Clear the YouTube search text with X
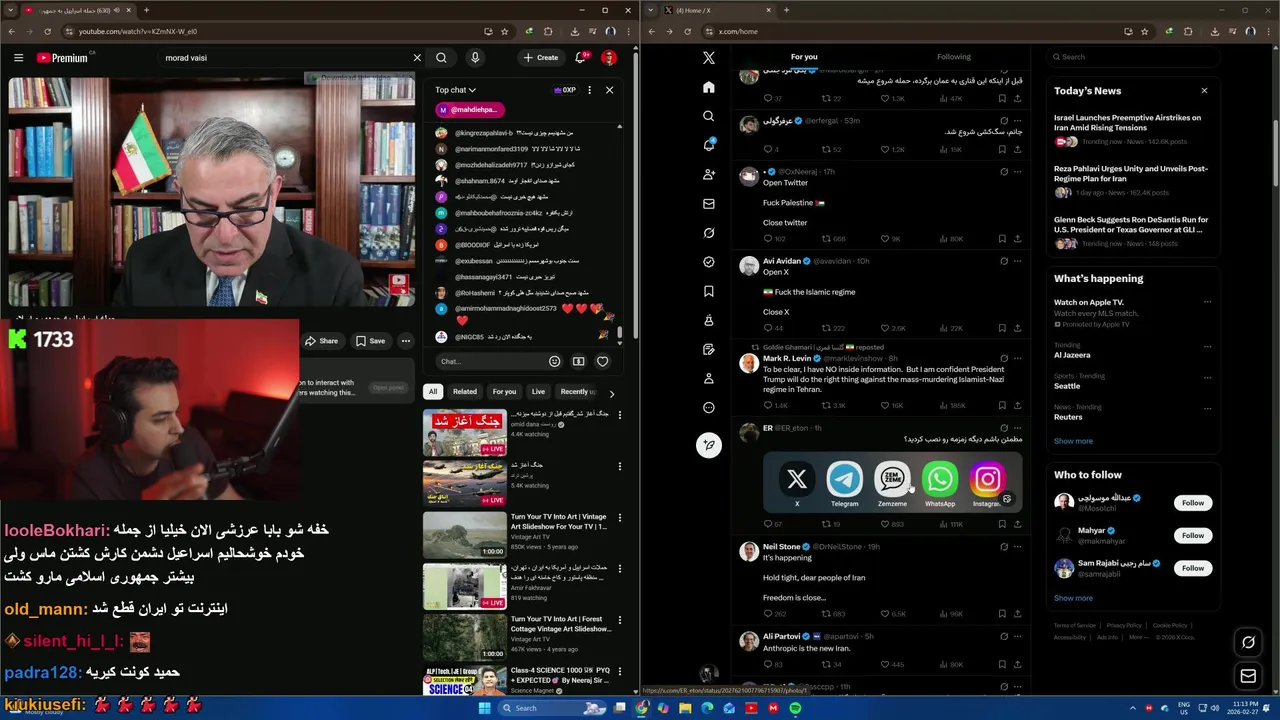Screen dimensions: 1280x720 (x=417, y=58)
